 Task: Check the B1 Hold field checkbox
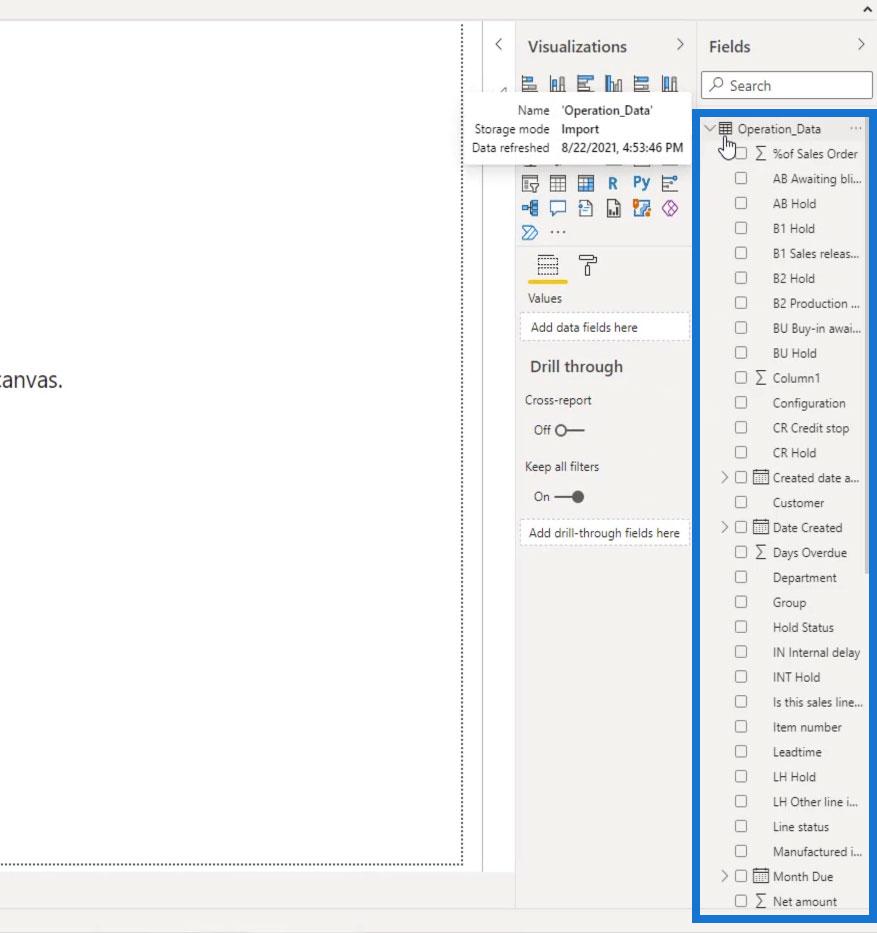point(741,228)
